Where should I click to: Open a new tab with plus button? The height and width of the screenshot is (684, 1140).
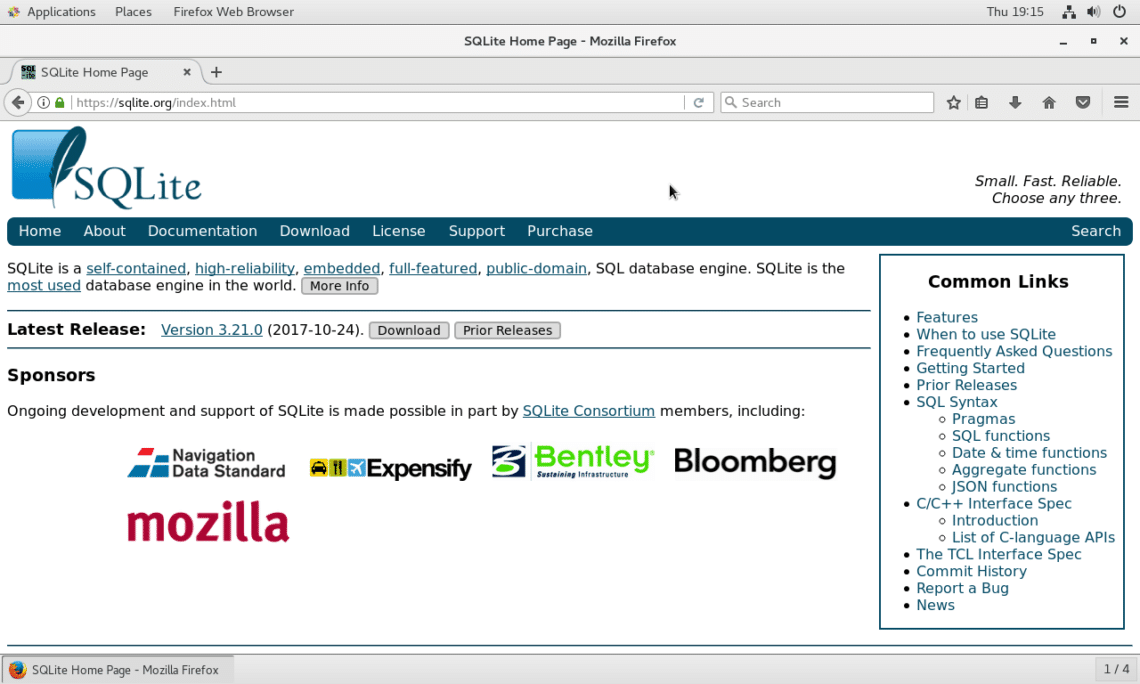point(216,72)
